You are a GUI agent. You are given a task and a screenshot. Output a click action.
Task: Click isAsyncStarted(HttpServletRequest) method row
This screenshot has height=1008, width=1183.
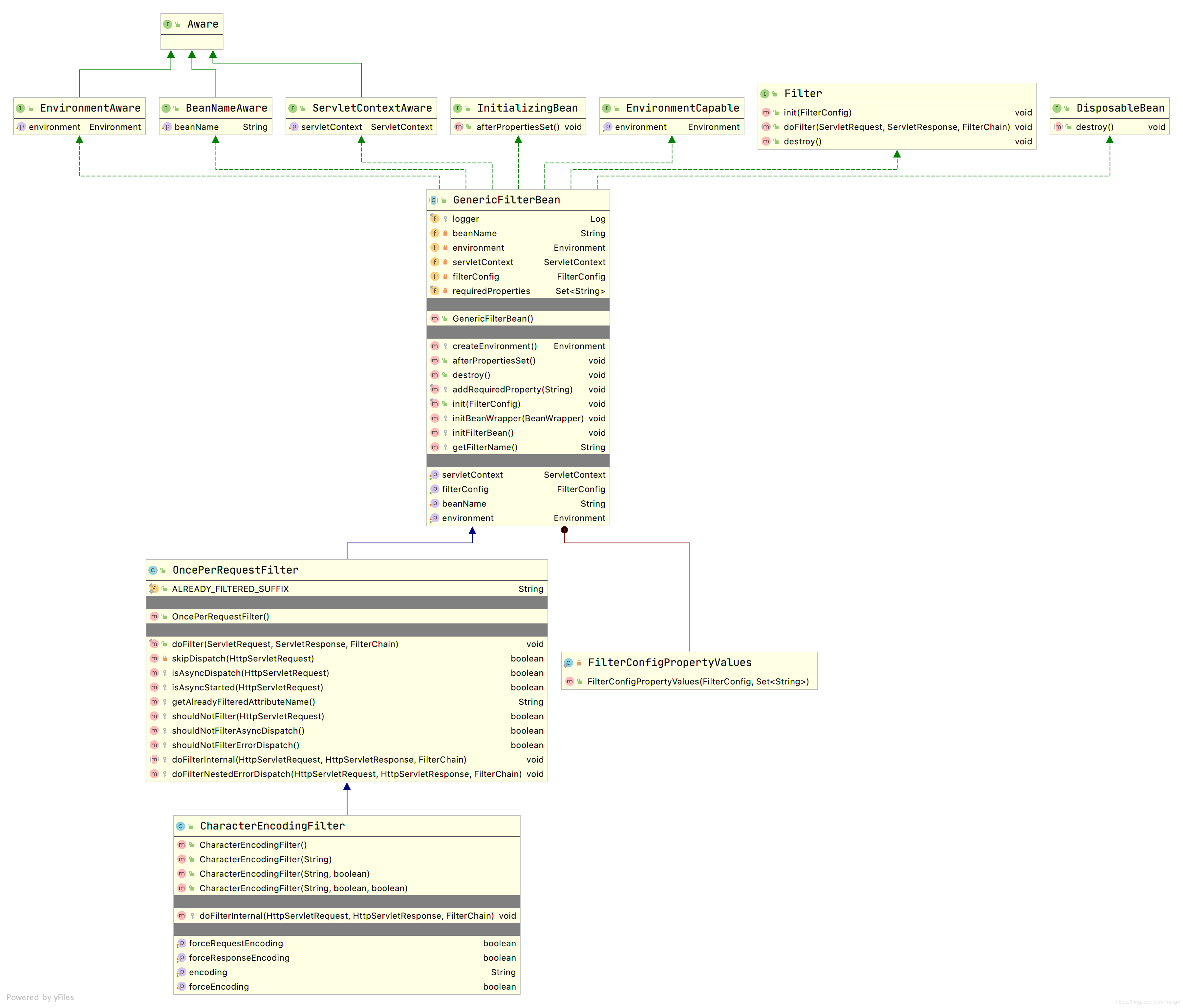(347, 687)
